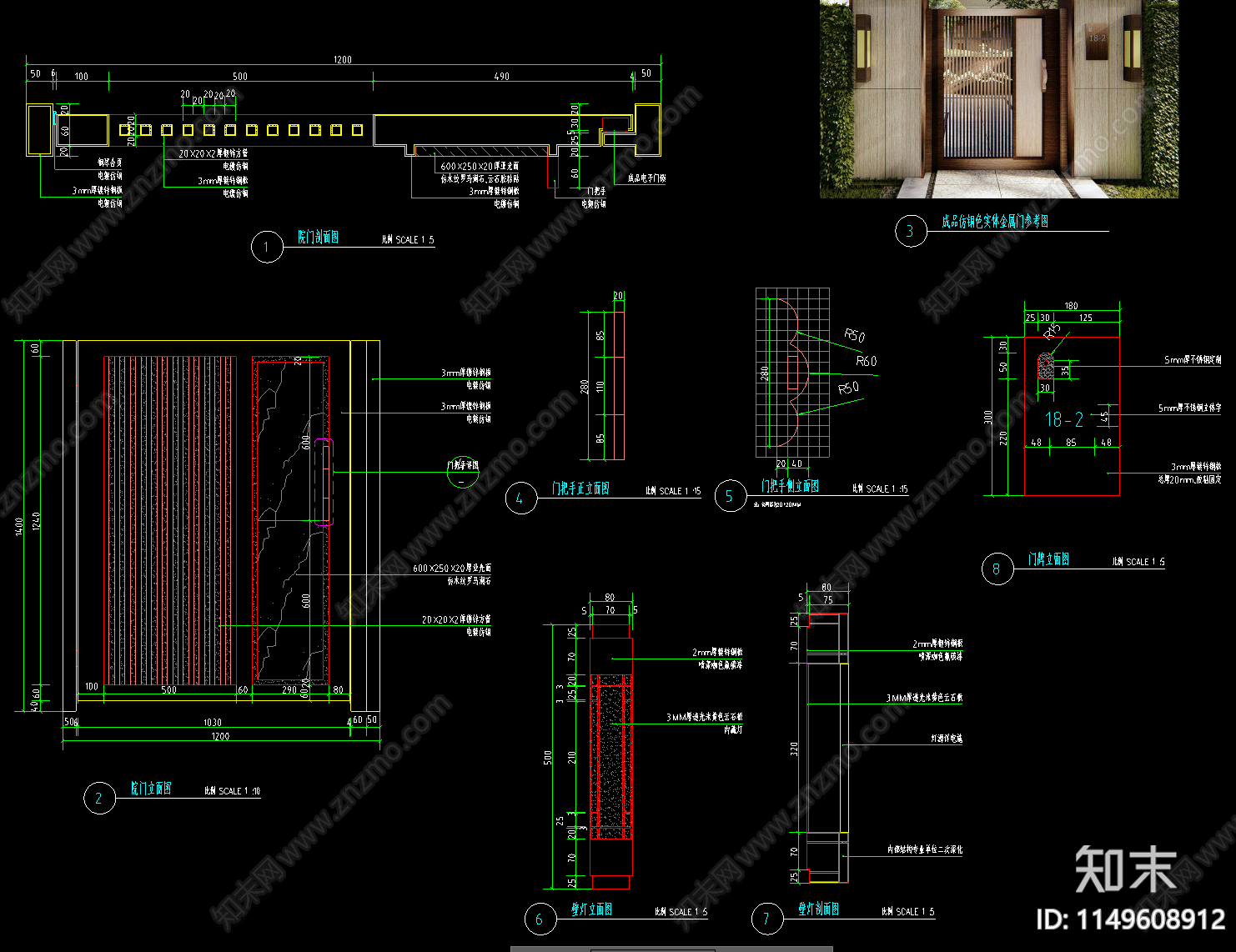Click the marble stone panel in the gate elevation
1236x952 pixels.
point(290,521)
